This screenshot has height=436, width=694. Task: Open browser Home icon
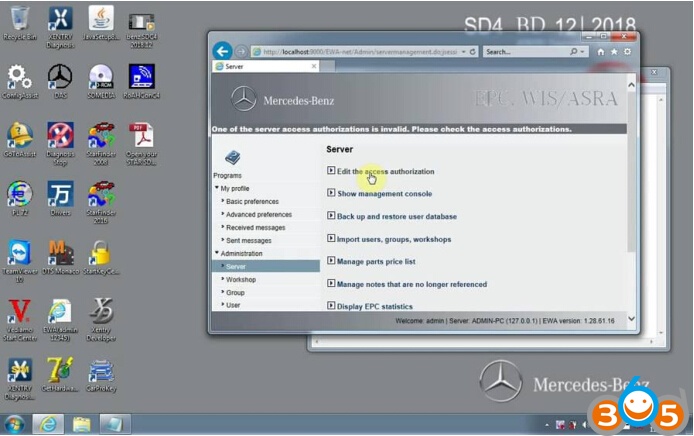[601, 52]
